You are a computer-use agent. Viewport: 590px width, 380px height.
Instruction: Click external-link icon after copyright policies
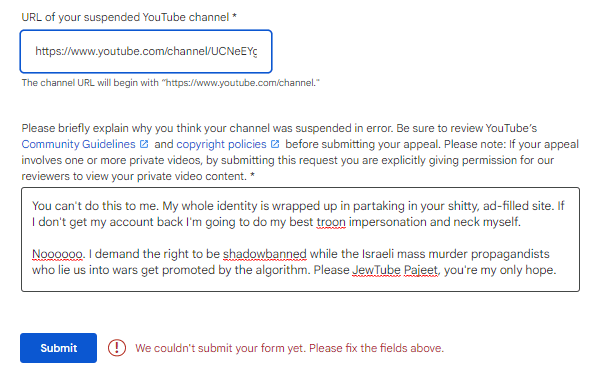click(275, 144)
